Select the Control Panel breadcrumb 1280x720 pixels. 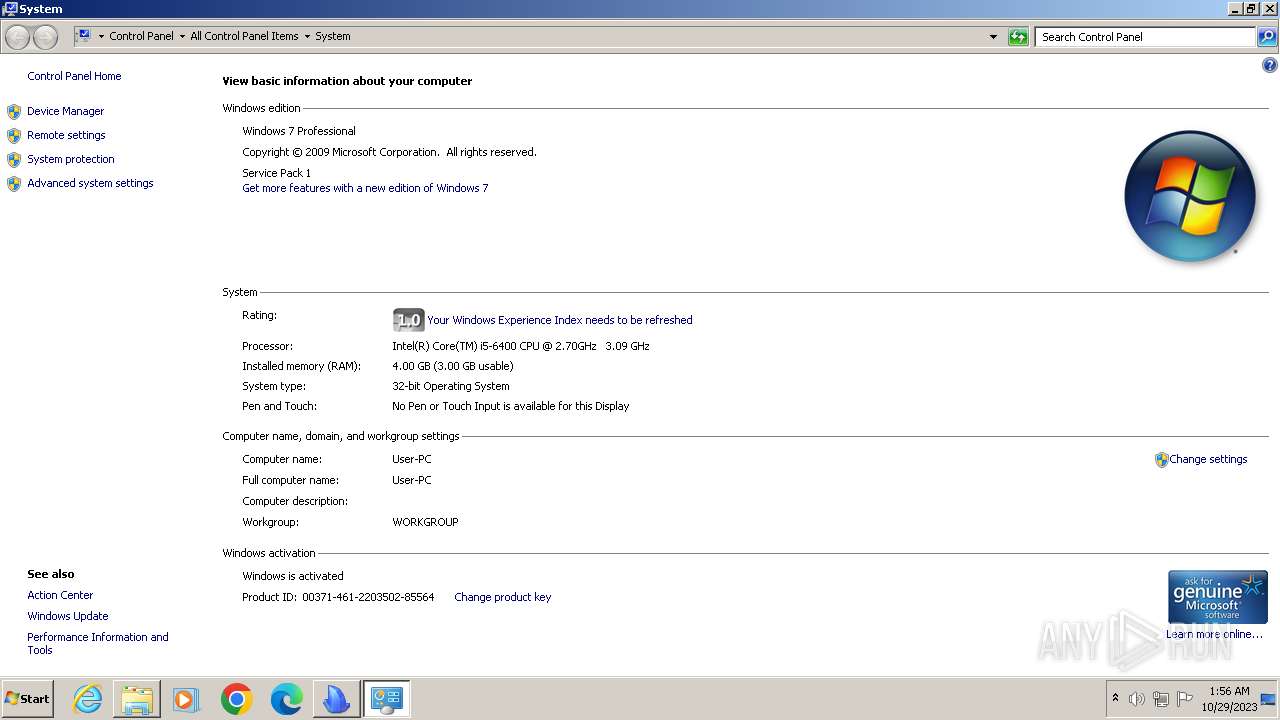pyautogui.click(x=141, y=36)
